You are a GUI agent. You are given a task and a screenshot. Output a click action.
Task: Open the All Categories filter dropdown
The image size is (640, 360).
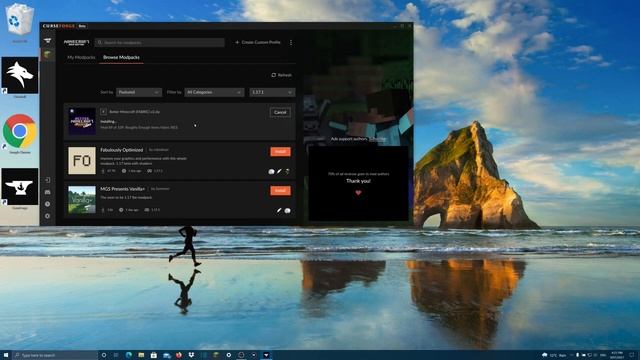pos(214,93)
